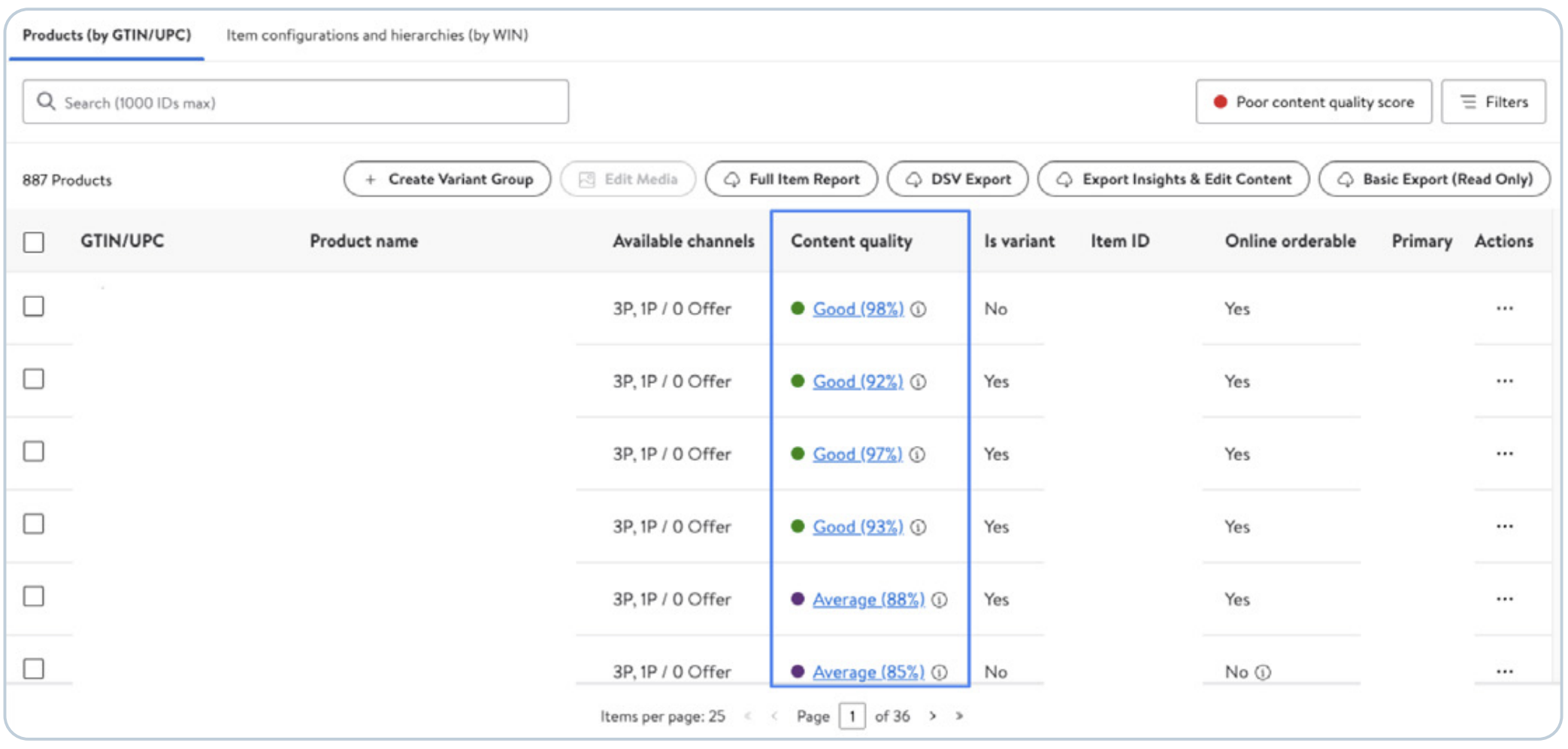
Task: Open the Good (92%) quality link
Action: point(858,382)
